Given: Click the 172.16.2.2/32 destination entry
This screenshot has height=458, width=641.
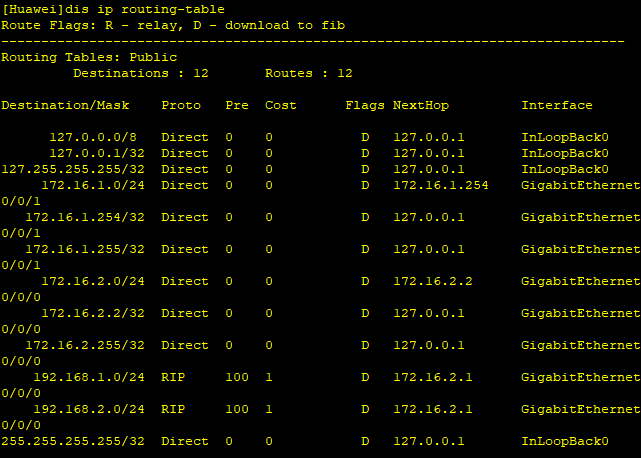Looking at the screenshot, I should [x=93, y=313].
